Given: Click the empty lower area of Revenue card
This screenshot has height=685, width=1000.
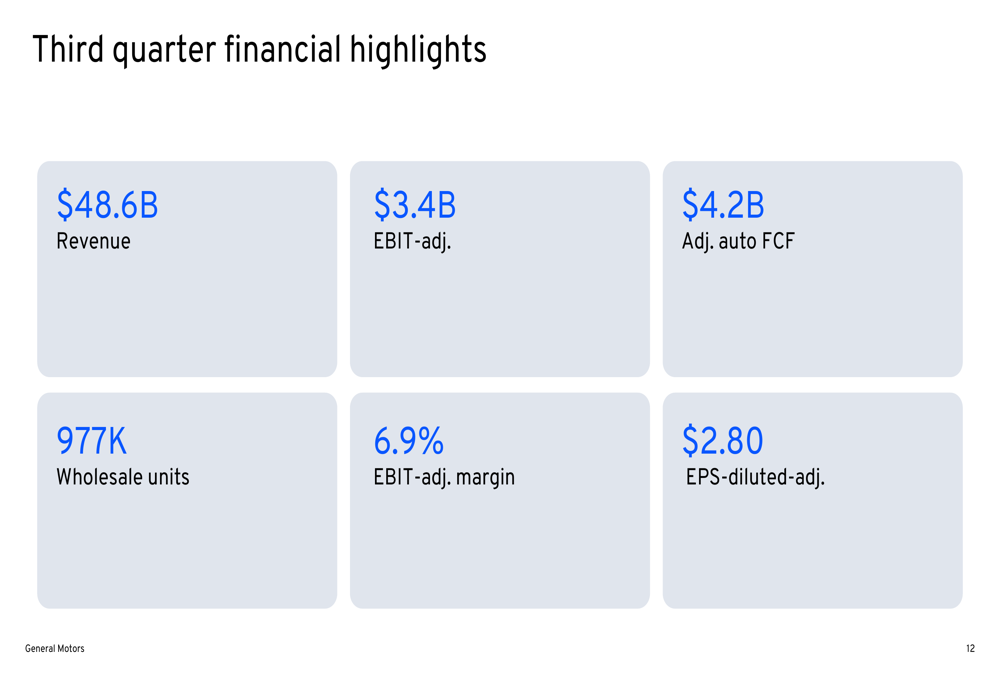Looking at the screenshot, I should (187, 320).
